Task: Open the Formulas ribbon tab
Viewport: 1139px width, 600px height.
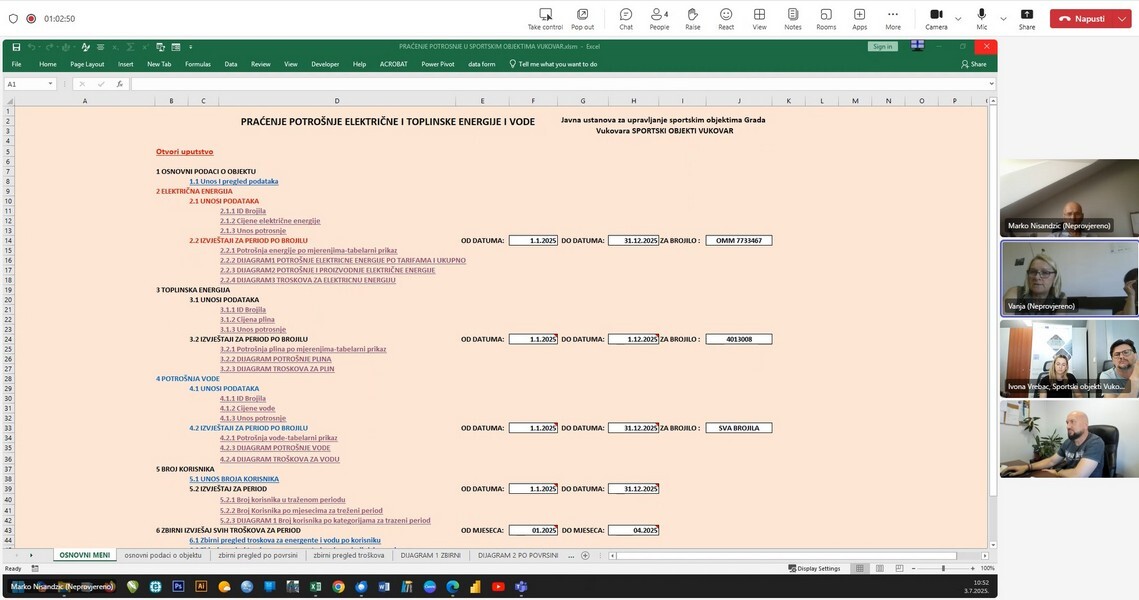Action: (x=198, y=64)
